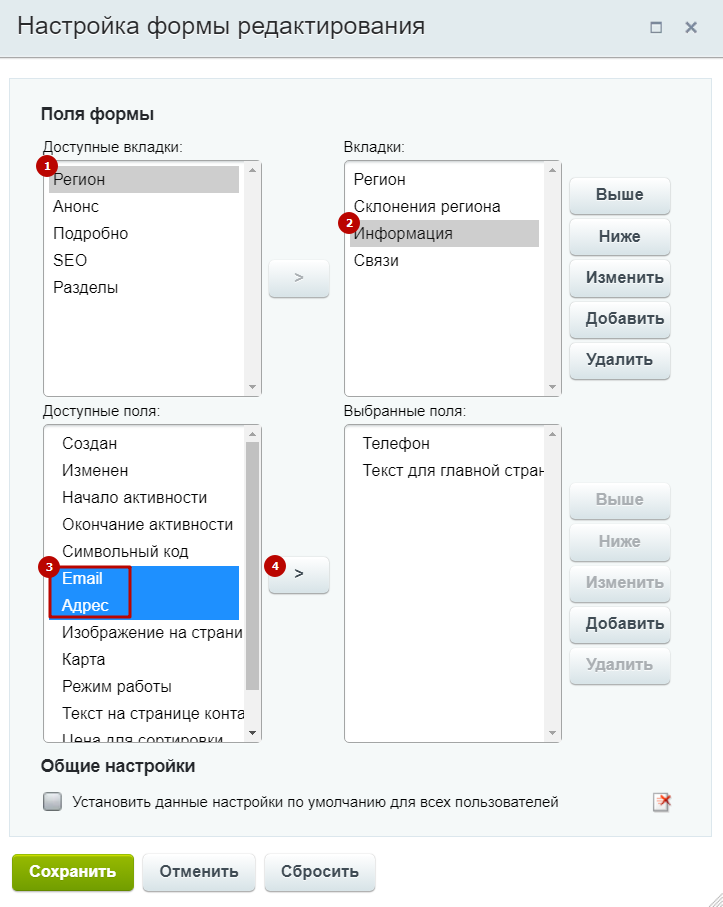Move the tab up with the top Выше button

(619, 195)
